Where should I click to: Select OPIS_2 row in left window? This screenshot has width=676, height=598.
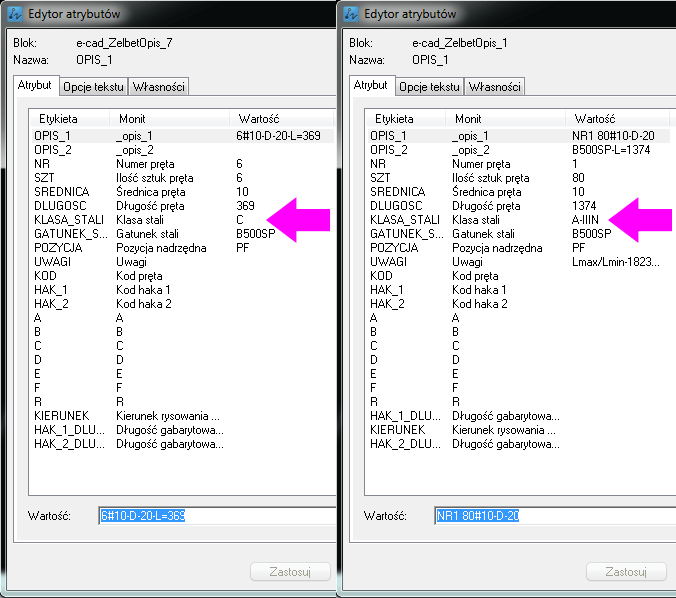pos(182,150)
